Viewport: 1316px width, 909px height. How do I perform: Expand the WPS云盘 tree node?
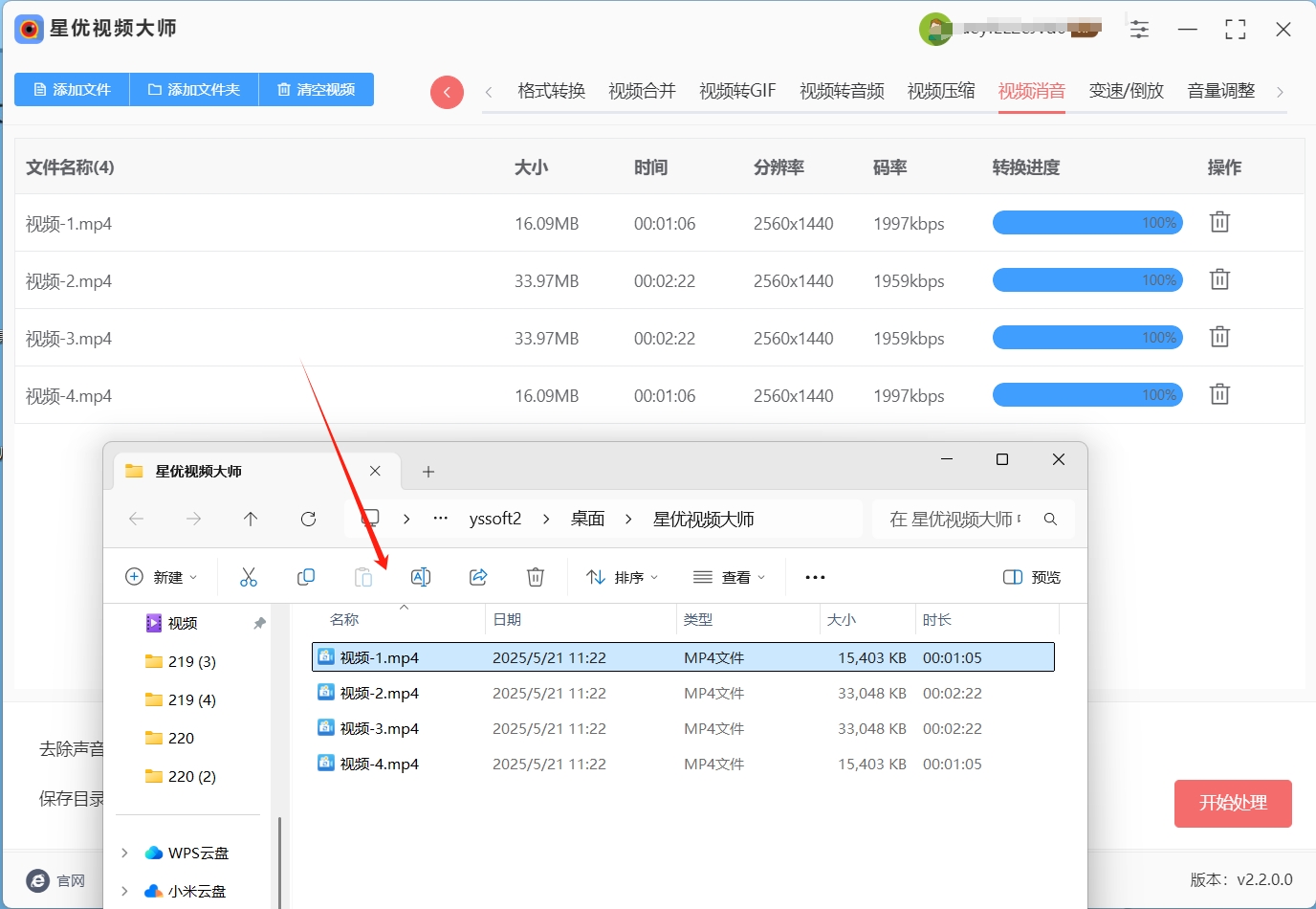(124, 853)
